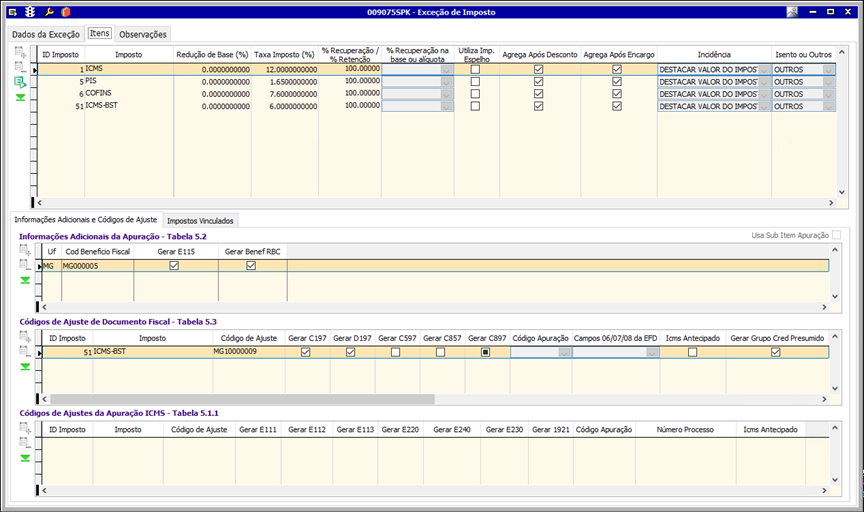Check the Usa Sub Item Apuração box
Image resolution: width=864 pixels, height=512 pixels.
(836, 235)
